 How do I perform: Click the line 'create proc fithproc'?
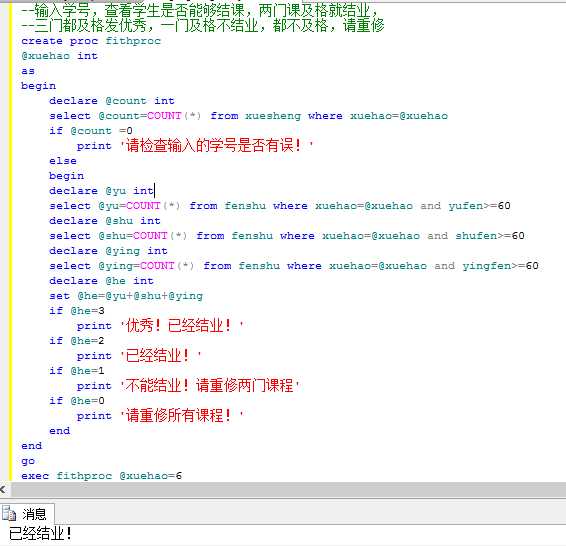tap(91, 41)
